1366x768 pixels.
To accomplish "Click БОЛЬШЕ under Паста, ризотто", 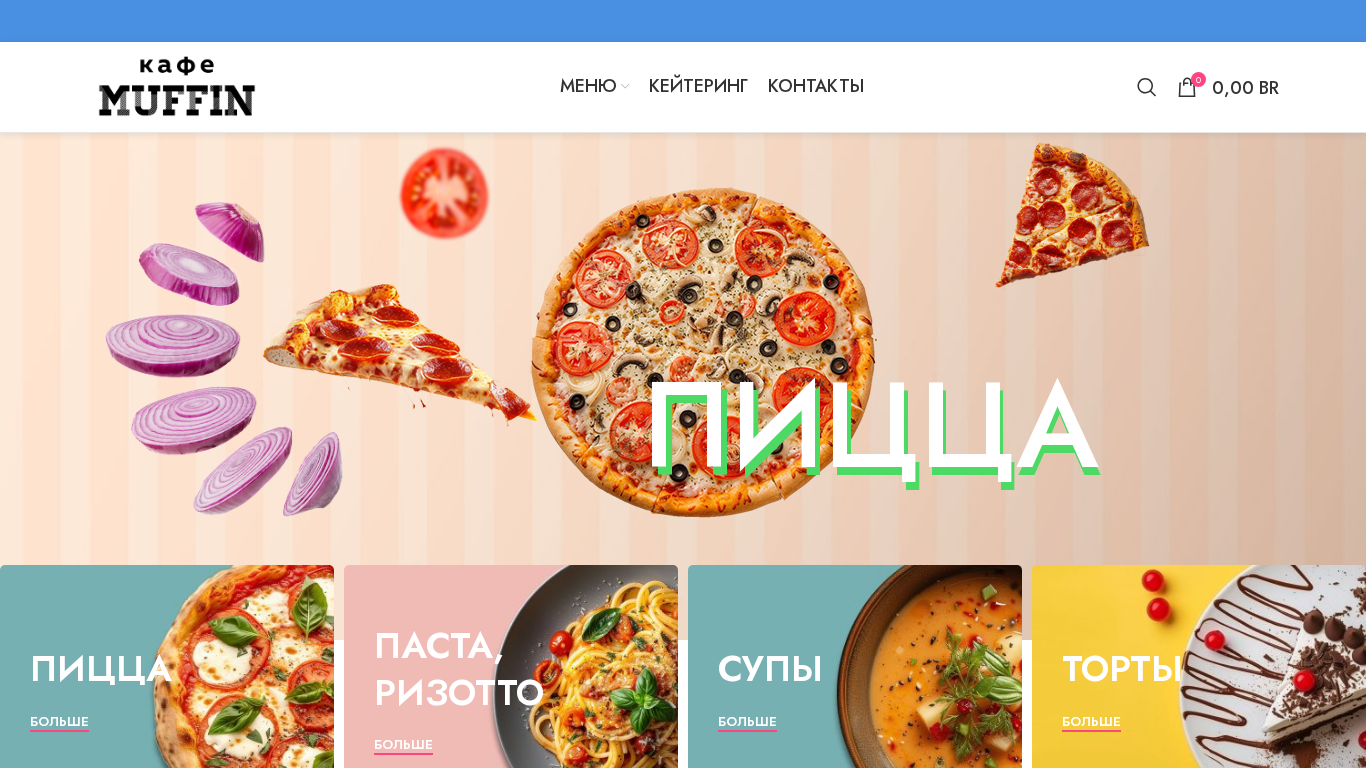I will (x=403, y=745).
